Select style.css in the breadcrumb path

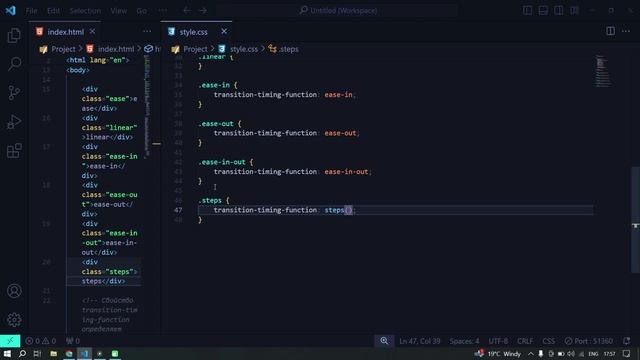[244, 49]
